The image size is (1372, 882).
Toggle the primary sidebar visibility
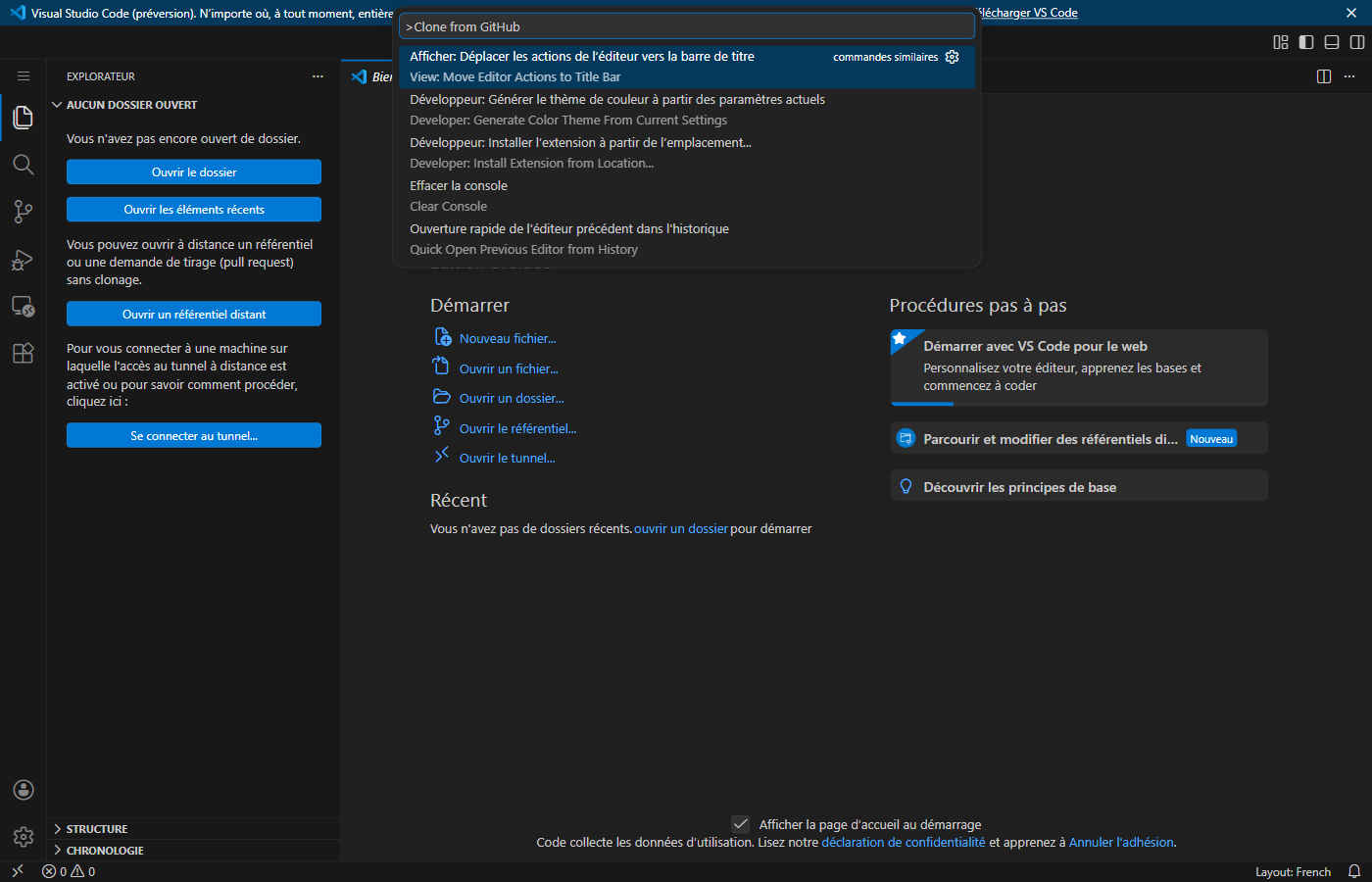pos(1304,42)
